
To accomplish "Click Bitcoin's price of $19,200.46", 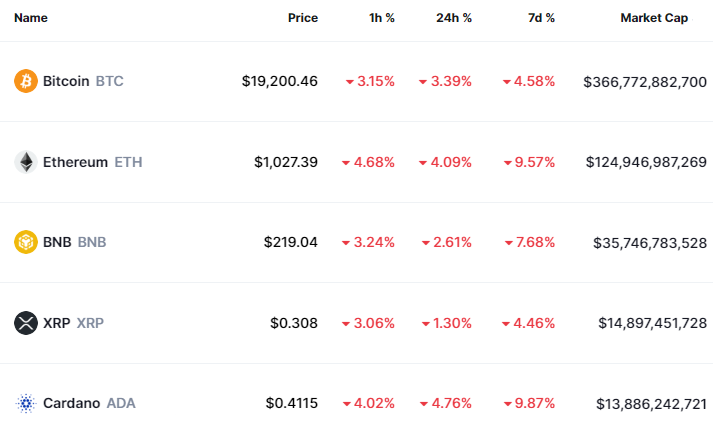I will 280,81.
